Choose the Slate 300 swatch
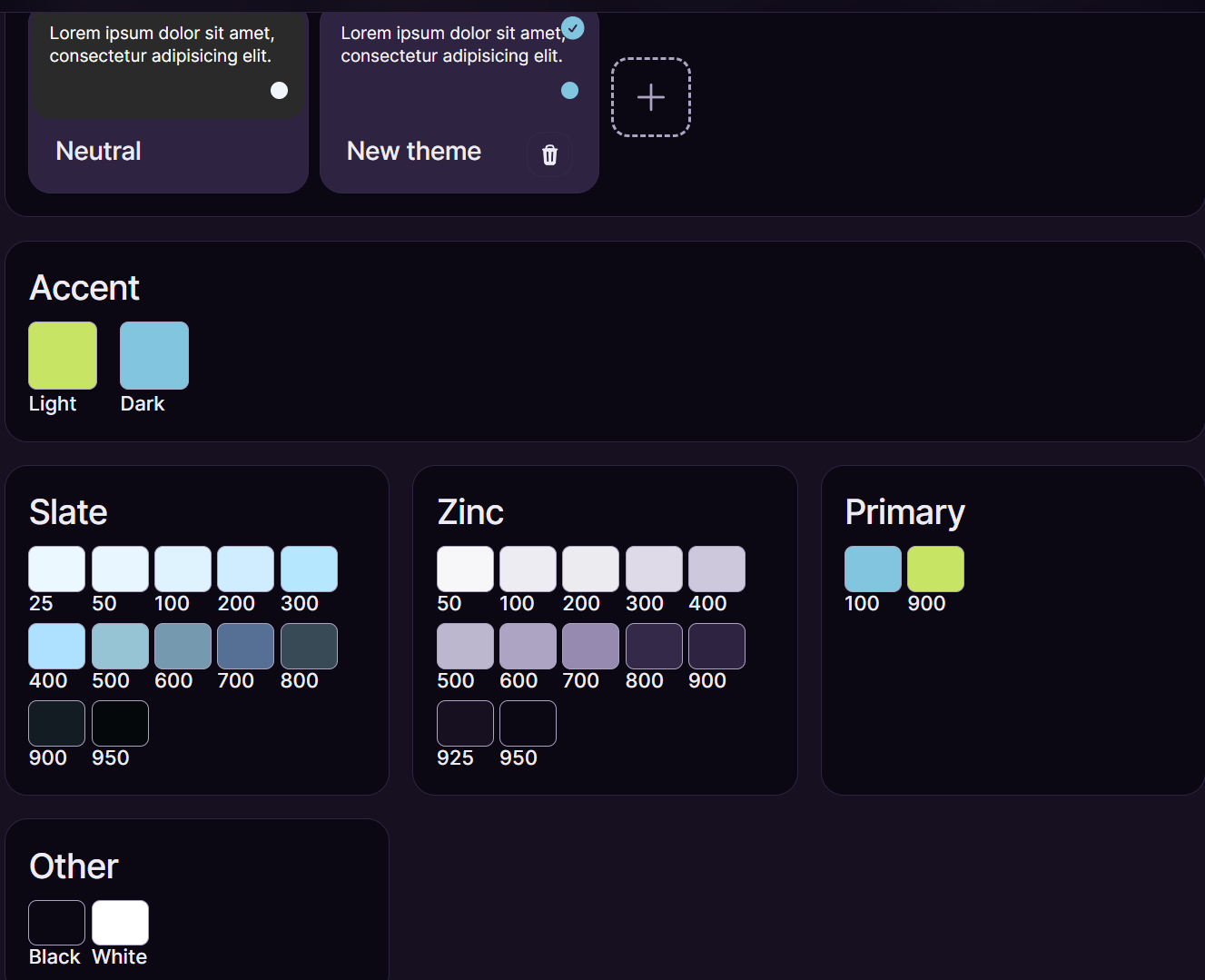This screenshot has width=1205, height=980. point(309,569)
